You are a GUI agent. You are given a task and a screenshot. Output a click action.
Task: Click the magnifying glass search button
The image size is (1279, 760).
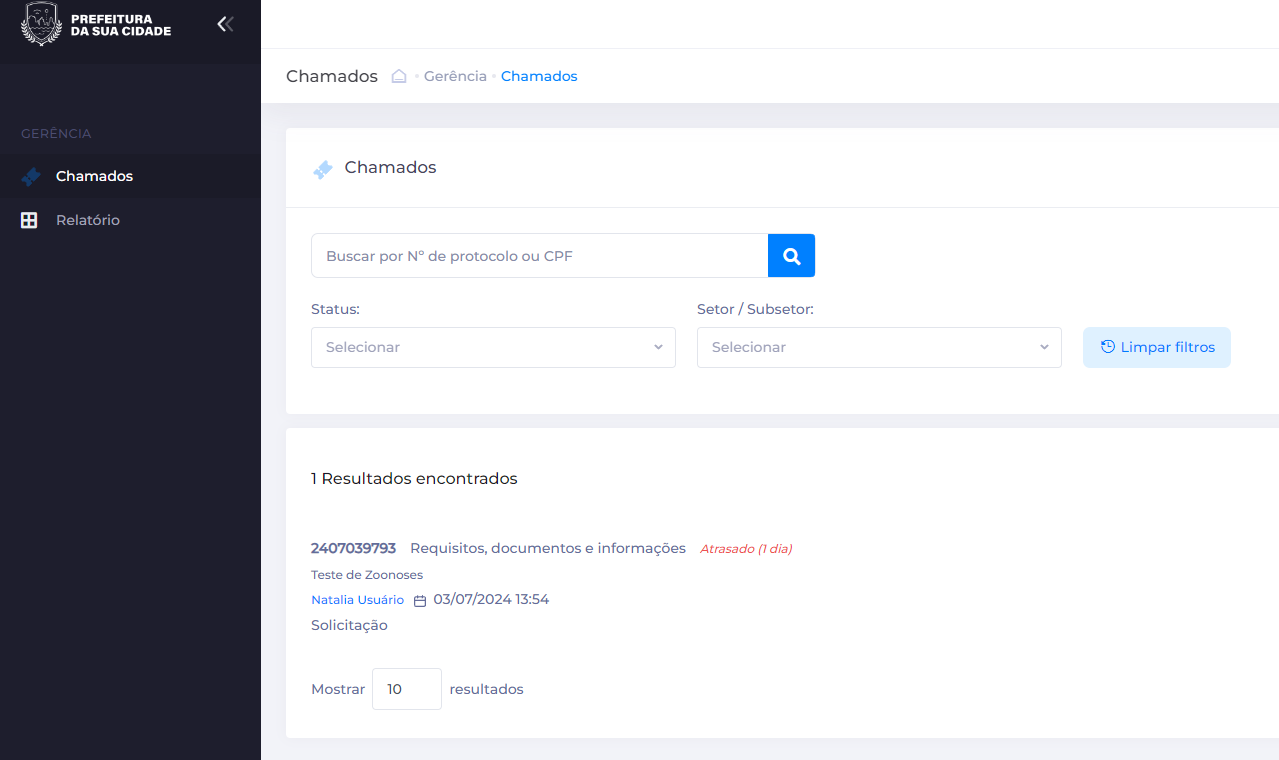tap(791, 256)
